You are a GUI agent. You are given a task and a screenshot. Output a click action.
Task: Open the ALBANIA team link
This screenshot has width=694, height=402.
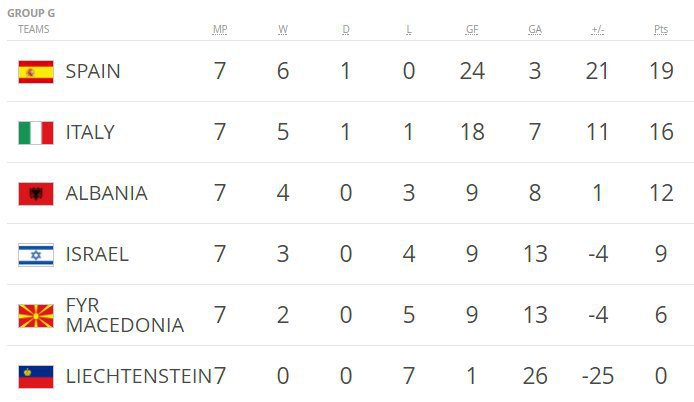[106, 193]
